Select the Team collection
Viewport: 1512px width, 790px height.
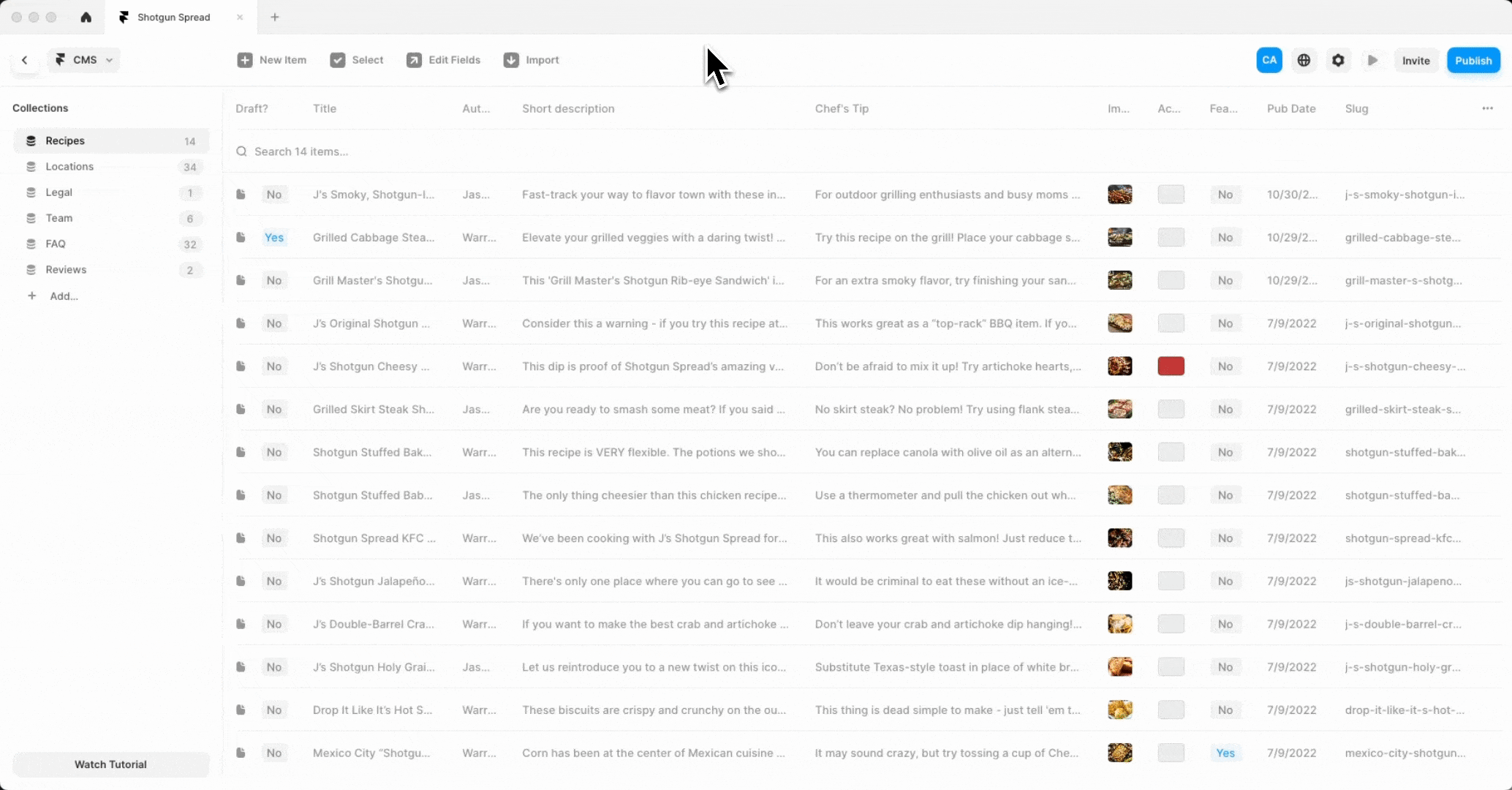tap(111, 218)
